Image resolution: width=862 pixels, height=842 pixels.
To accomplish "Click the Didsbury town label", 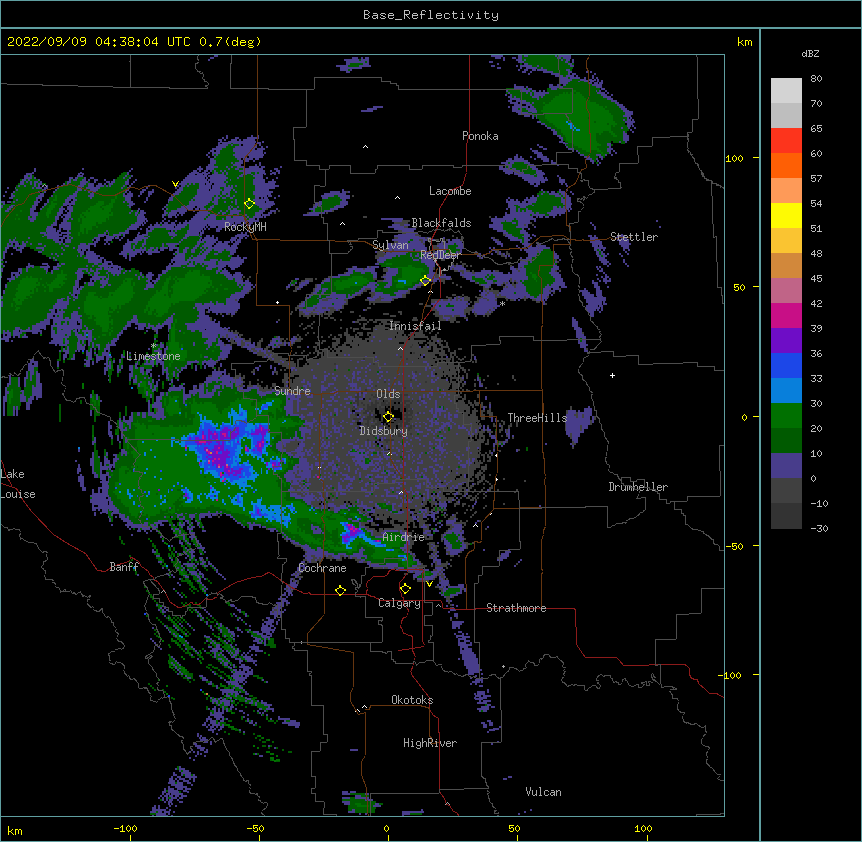I will point(383,431).
